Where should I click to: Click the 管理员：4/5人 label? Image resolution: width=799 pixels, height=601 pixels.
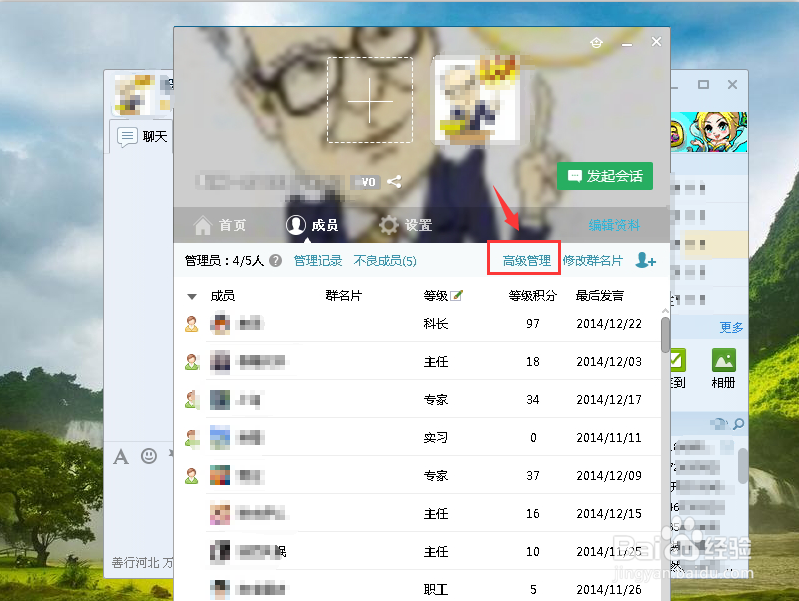pos(224,261)
